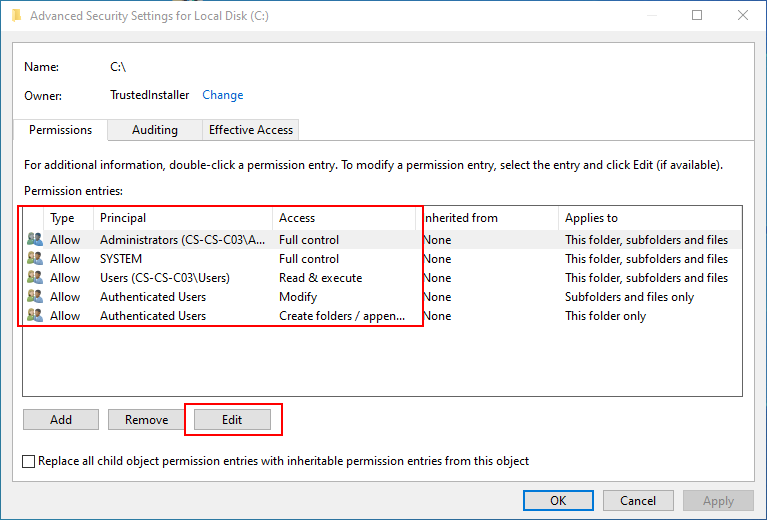Image resolution: width=767 pixels, height=520 pixels.
Task: Click the Add button
Action: click(x=61, y=420)
